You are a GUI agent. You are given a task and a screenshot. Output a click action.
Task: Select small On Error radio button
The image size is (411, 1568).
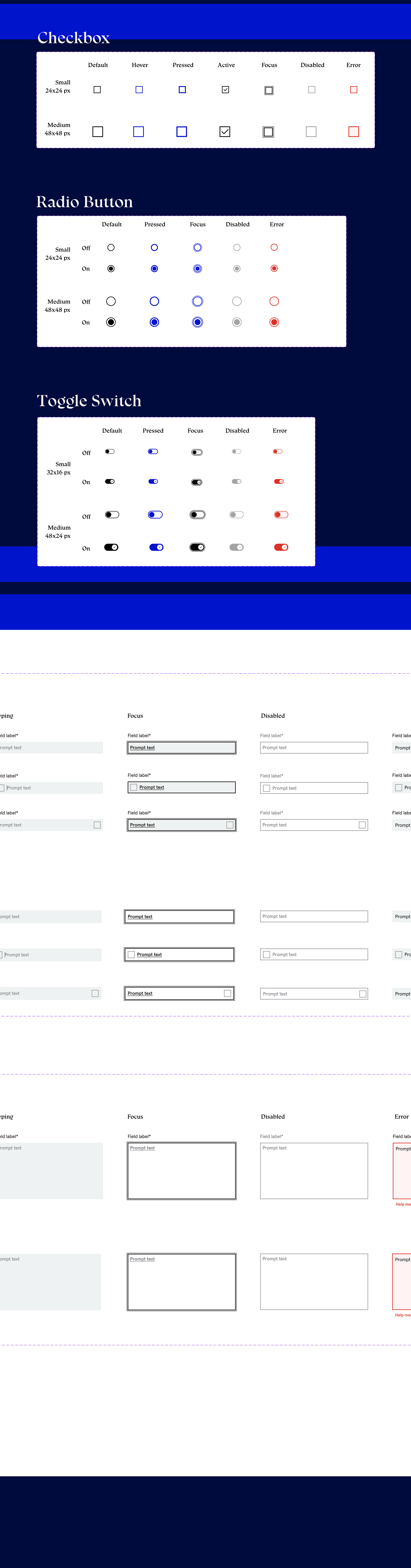(x=274, y=269)
